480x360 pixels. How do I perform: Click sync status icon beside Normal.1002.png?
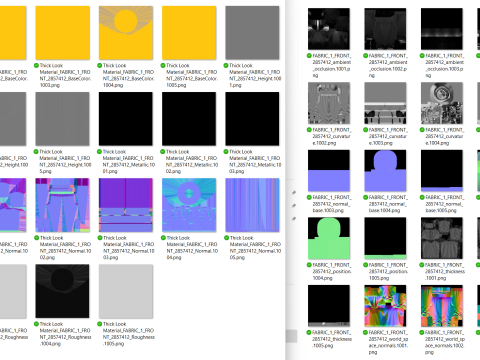click(x=36, y=238)
